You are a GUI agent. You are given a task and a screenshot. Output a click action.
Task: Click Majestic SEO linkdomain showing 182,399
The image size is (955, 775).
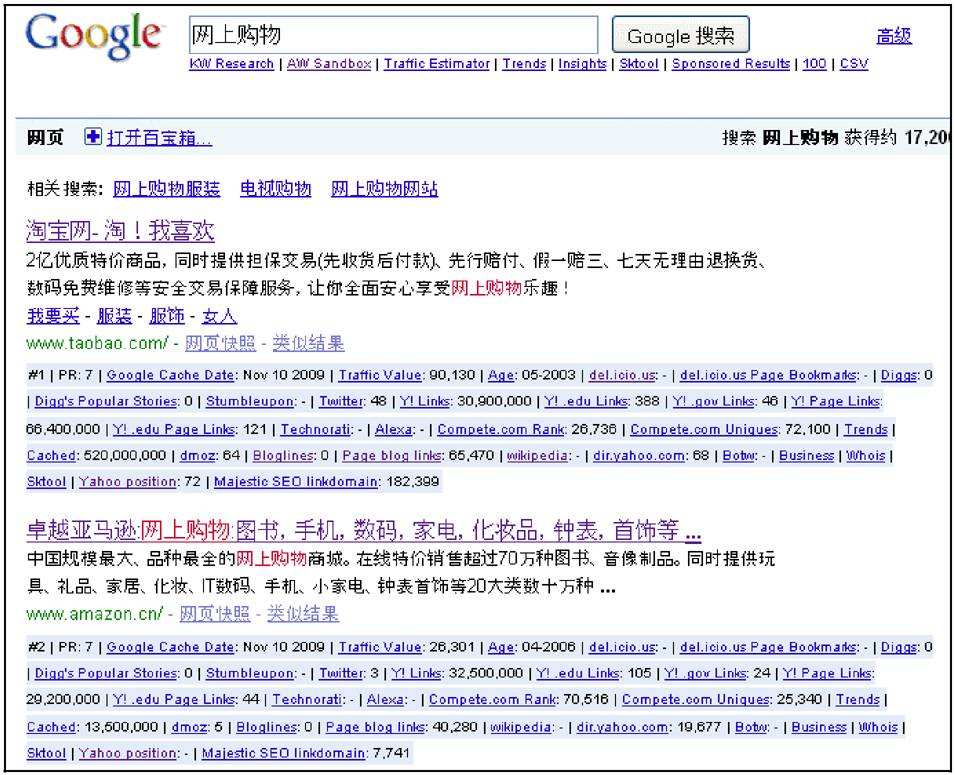[296, 482]
